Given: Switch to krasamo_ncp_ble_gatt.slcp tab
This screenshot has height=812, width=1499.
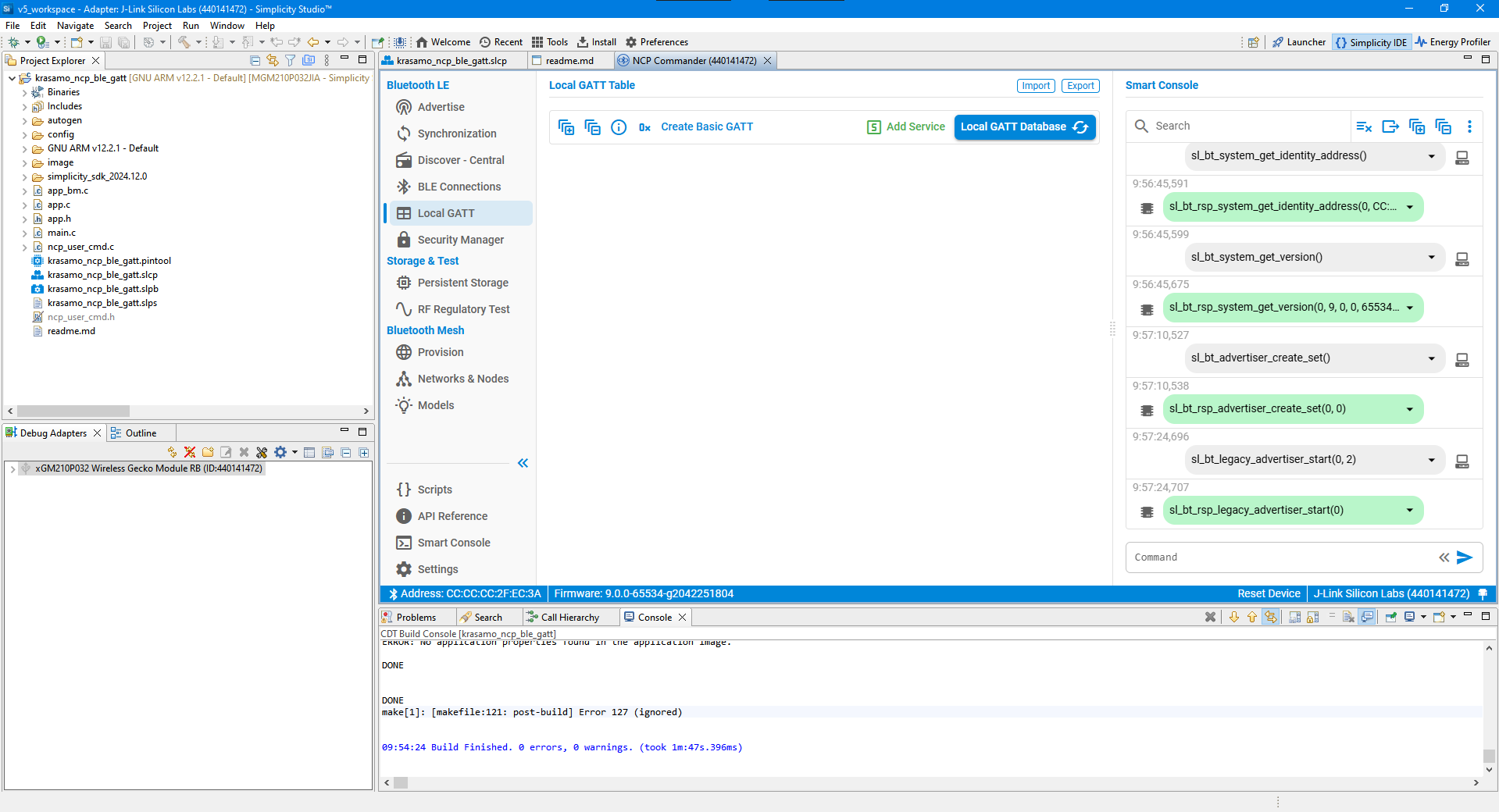Looking at the screenshot, I should click(451, 61).
